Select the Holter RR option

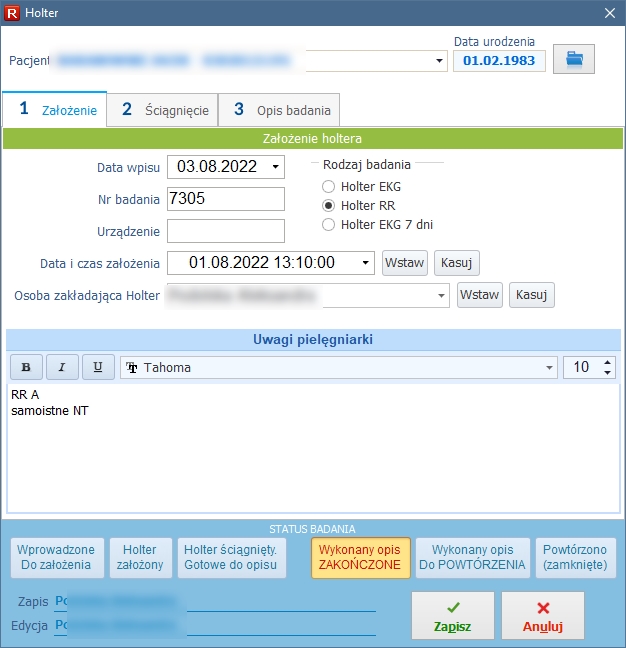[x=329, y=205]
